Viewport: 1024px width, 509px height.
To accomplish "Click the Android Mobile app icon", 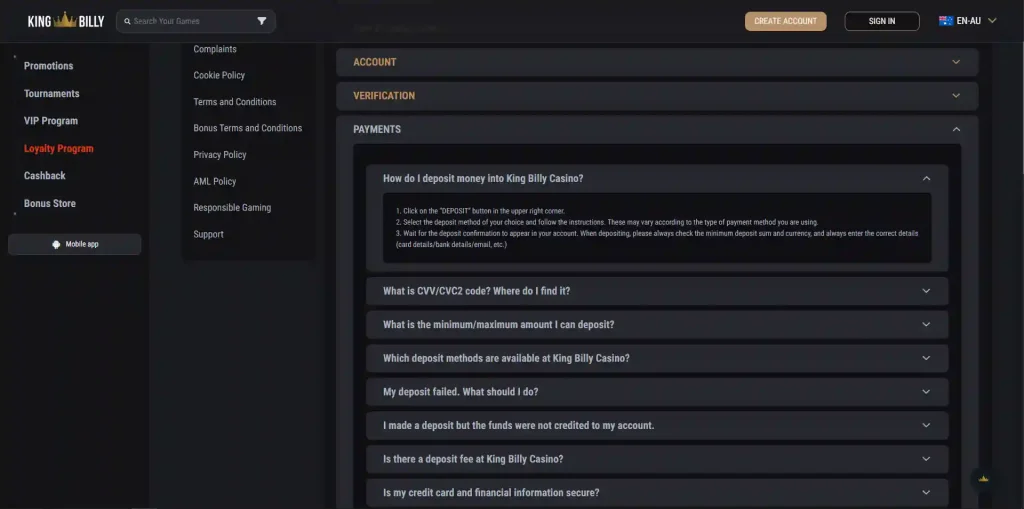I will [x=56, y=244].
